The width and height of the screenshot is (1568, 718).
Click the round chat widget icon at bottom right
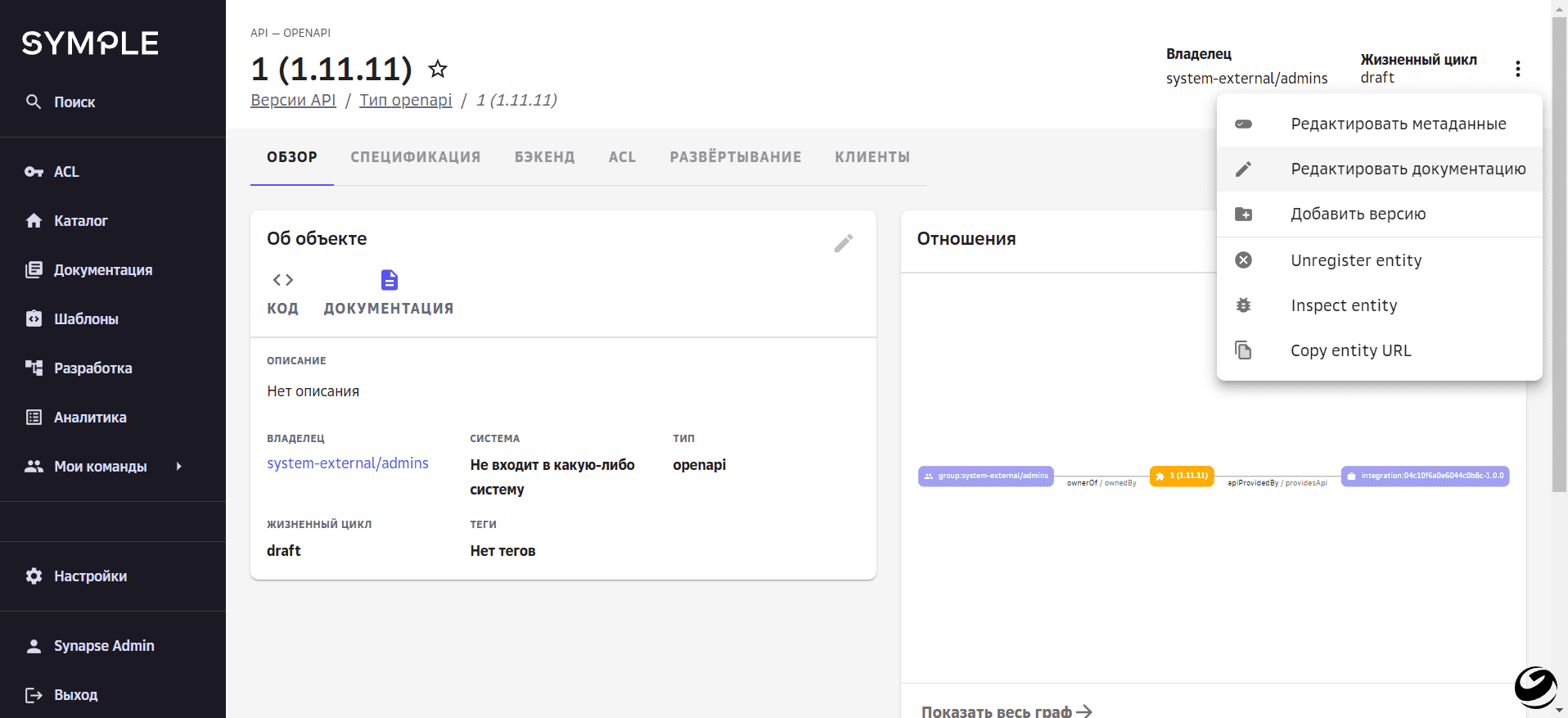(x=1535, y=687)
